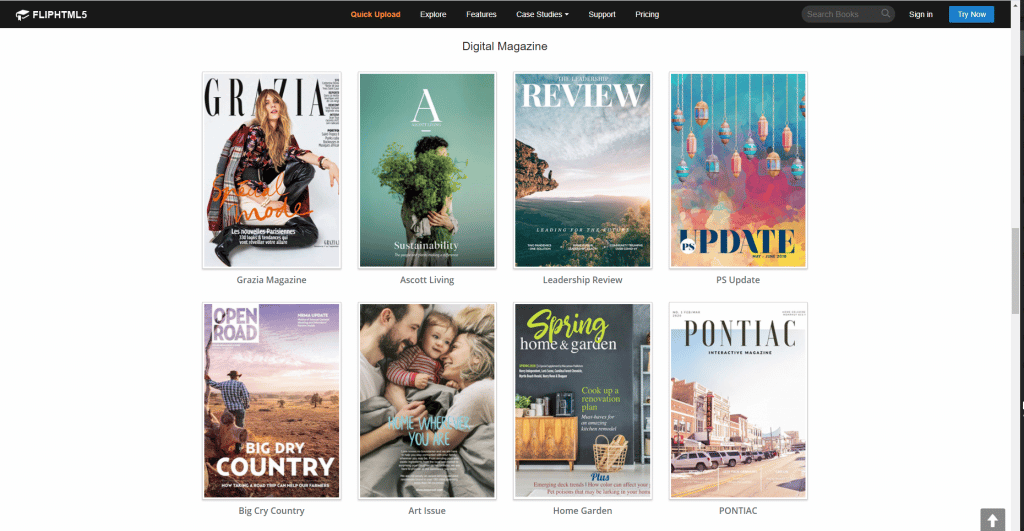Image resolution: width=1024 pixels, height=531 pixels.
Task: Click the Big Cry Country title link
Action: tap(272, 511)
